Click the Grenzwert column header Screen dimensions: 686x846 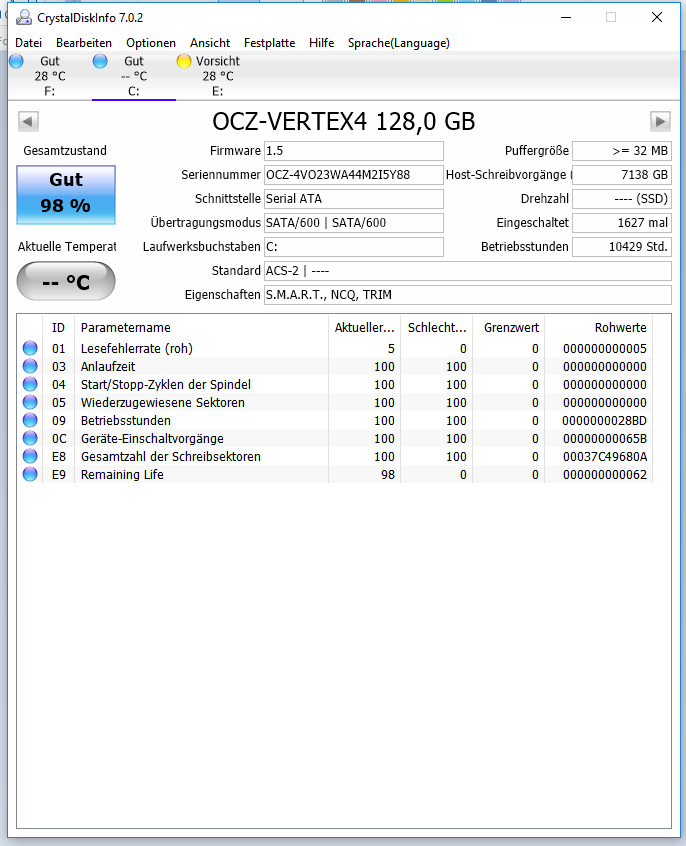508,328
